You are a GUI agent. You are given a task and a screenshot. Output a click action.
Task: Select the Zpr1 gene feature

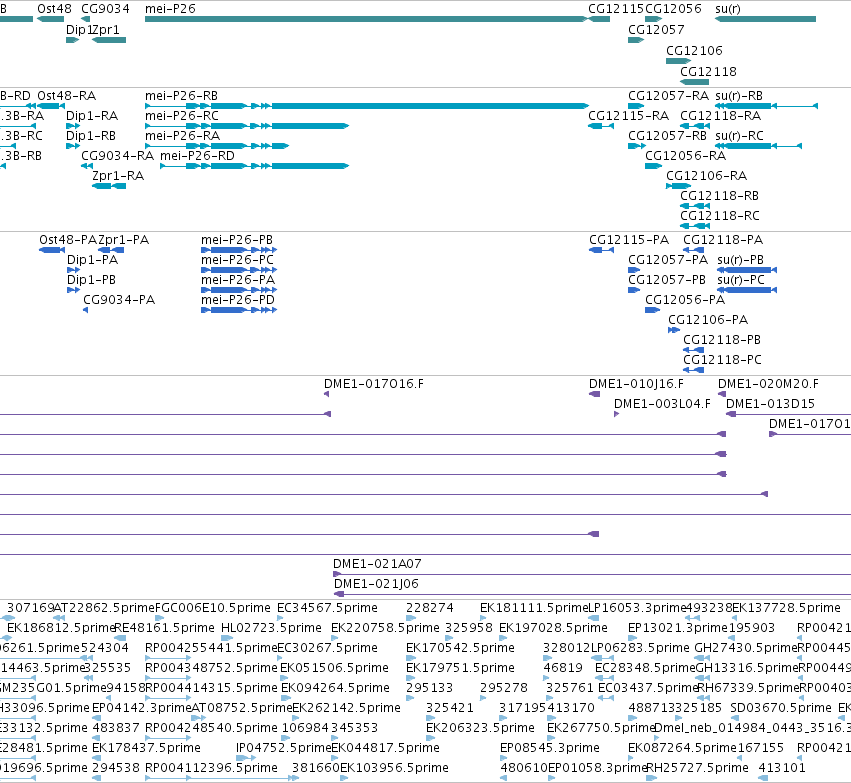pos(109,40)
